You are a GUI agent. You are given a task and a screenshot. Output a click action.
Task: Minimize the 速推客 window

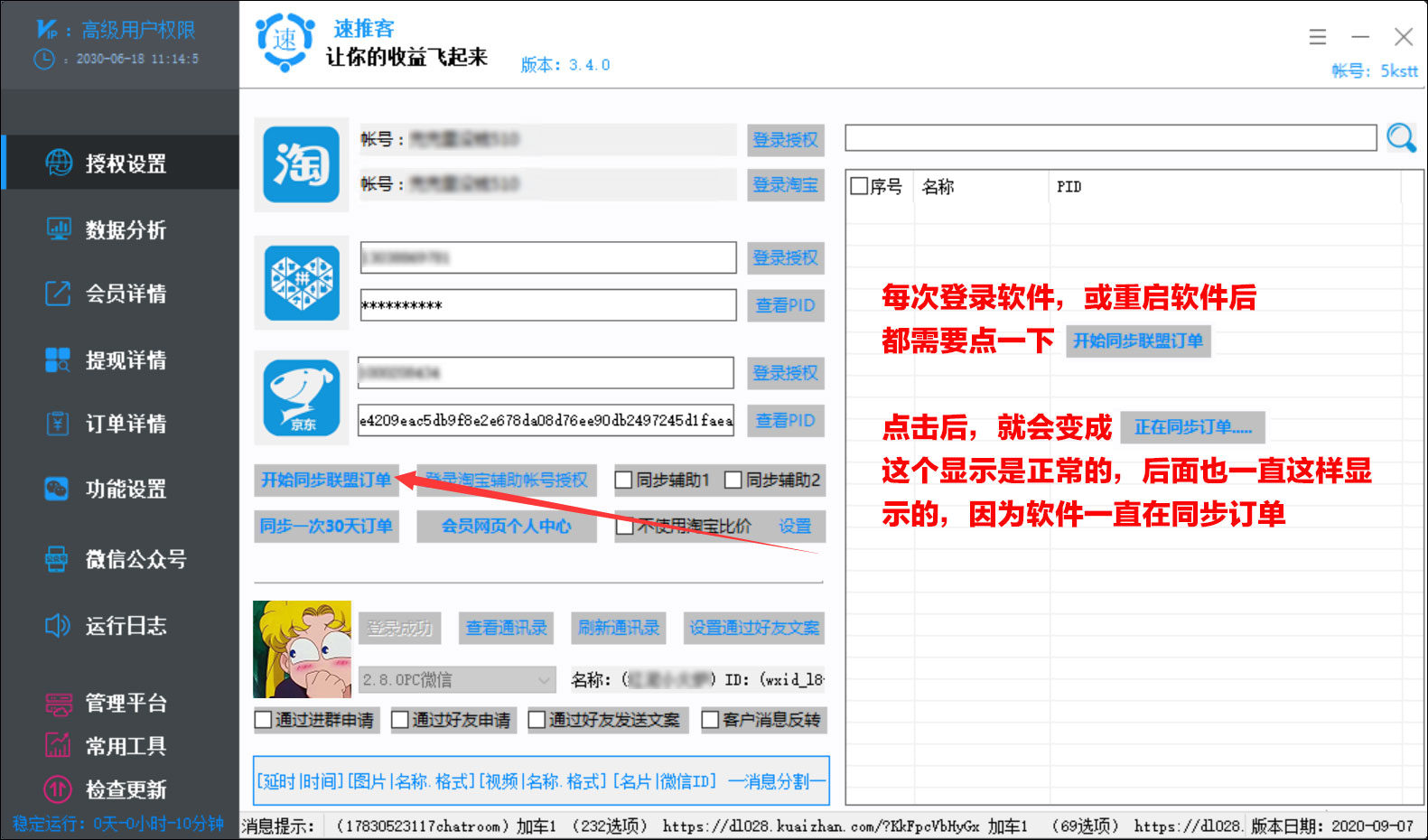[x=1360, y=37]
